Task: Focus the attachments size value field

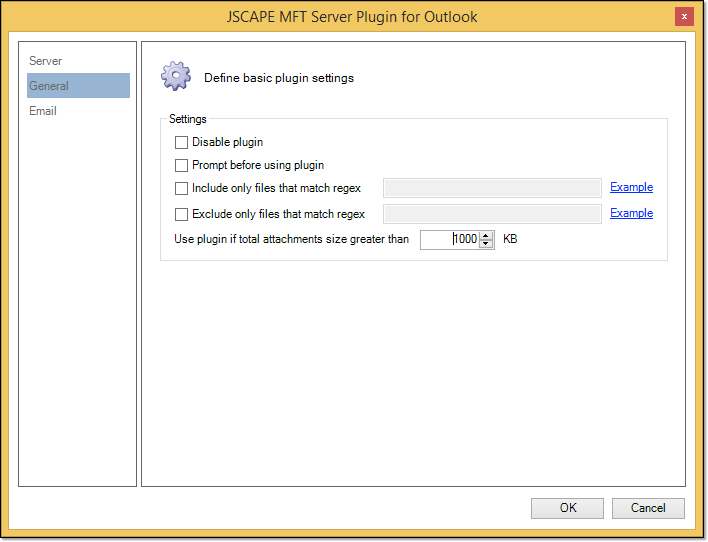Action: point(449,239)
